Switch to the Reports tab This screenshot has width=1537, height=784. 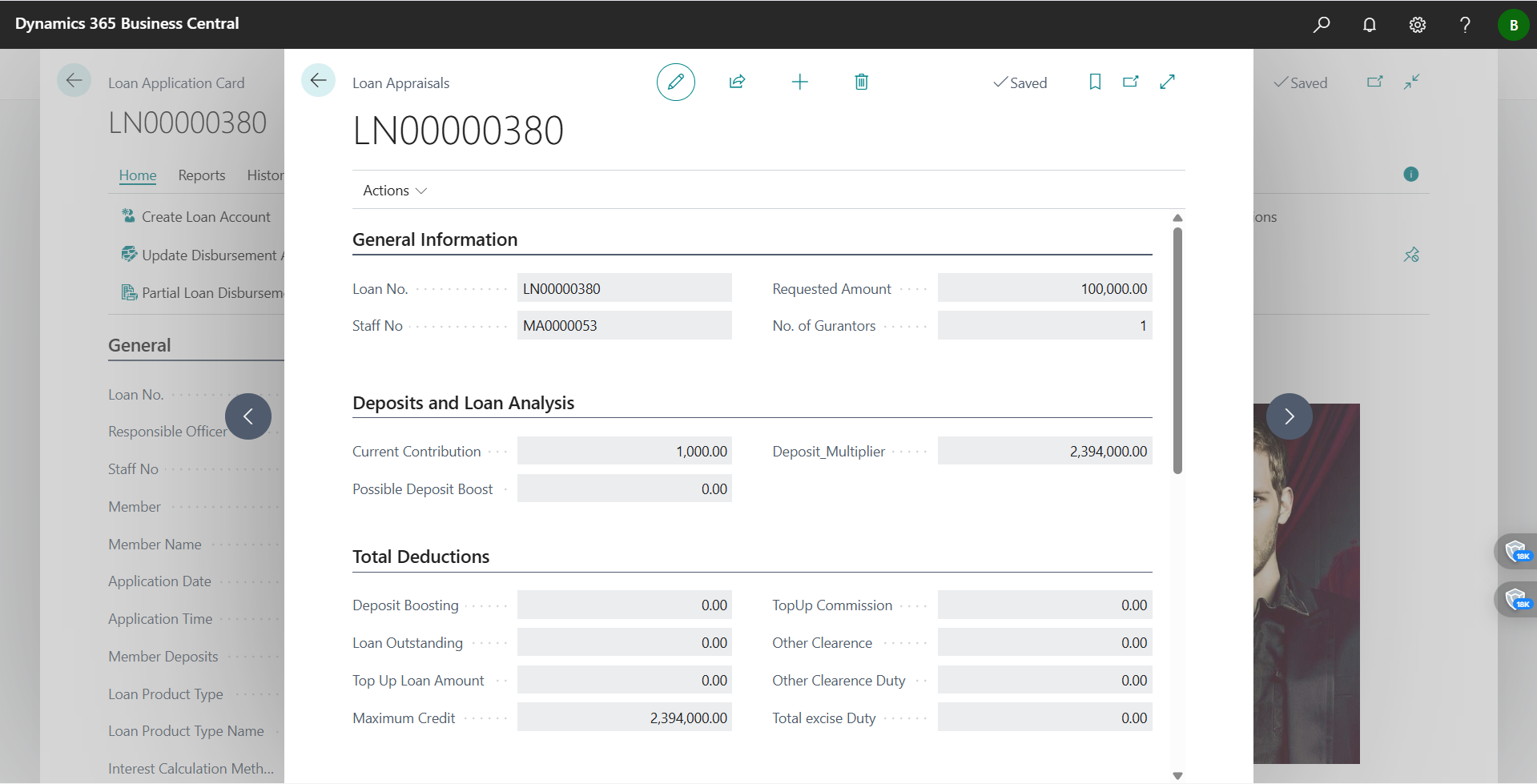click(201, 175)
